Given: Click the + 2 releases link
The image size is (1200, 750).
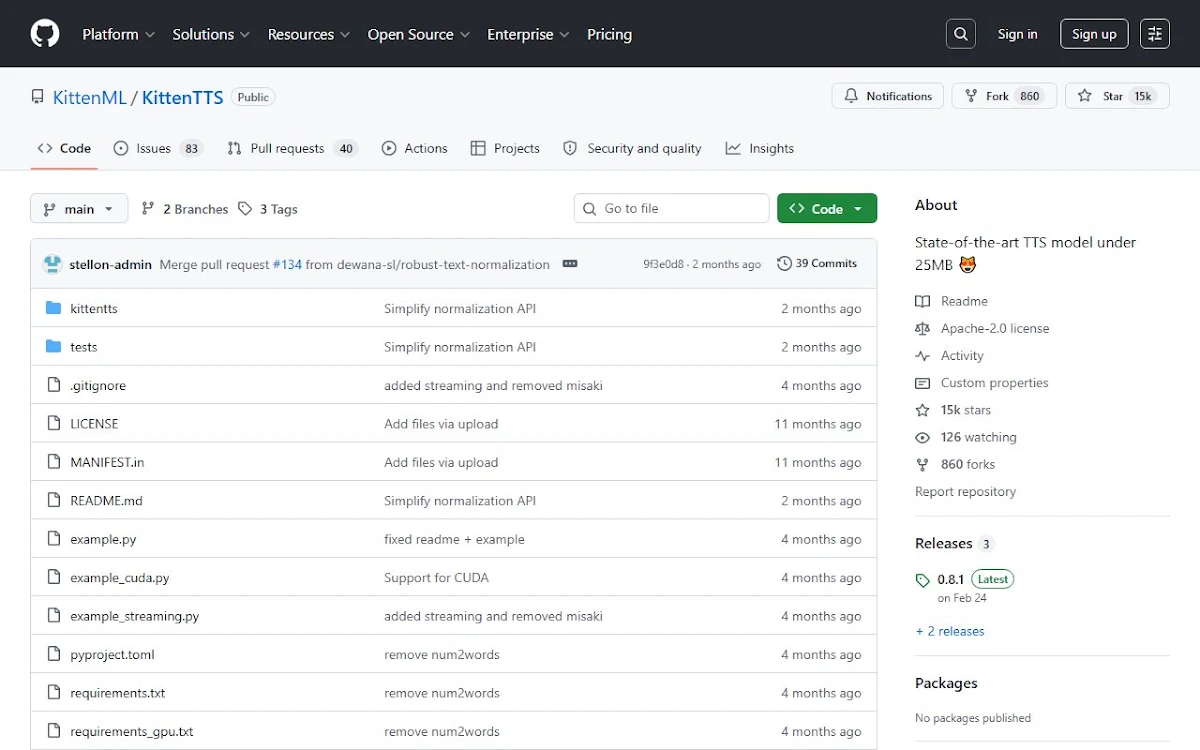Looking at the screenshot, I should pyautogui.click(x=950, y=631).
